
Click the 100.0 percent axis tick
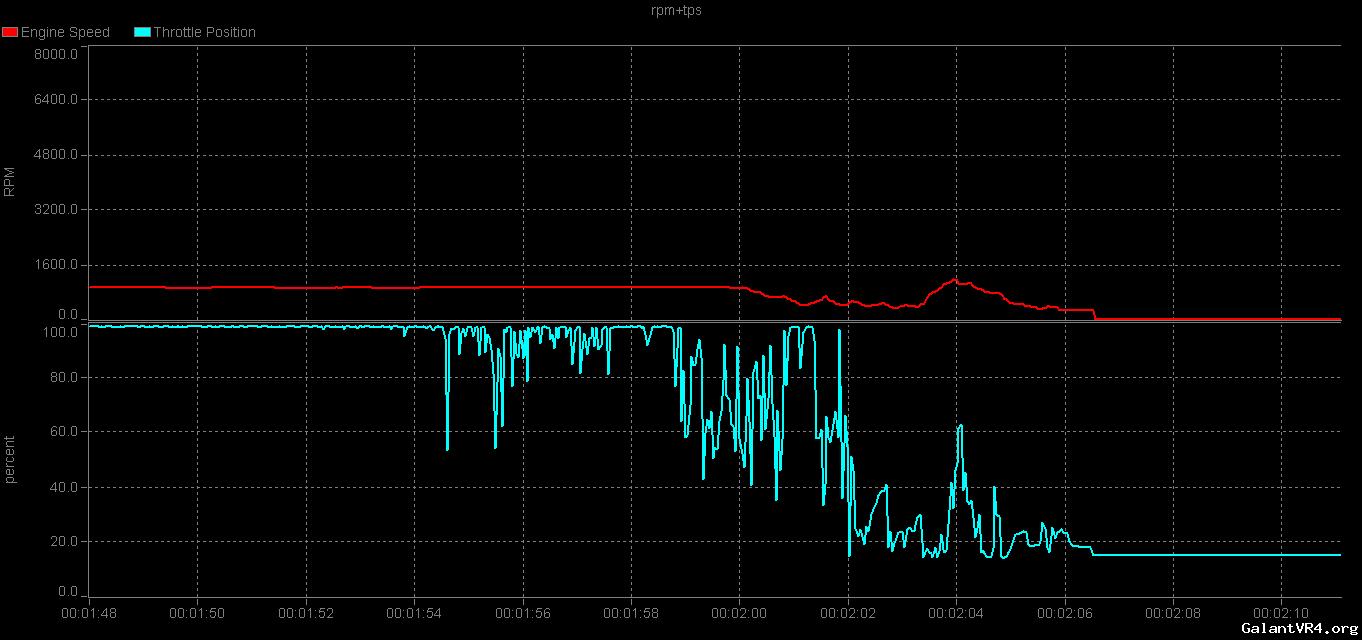point(59,331)
